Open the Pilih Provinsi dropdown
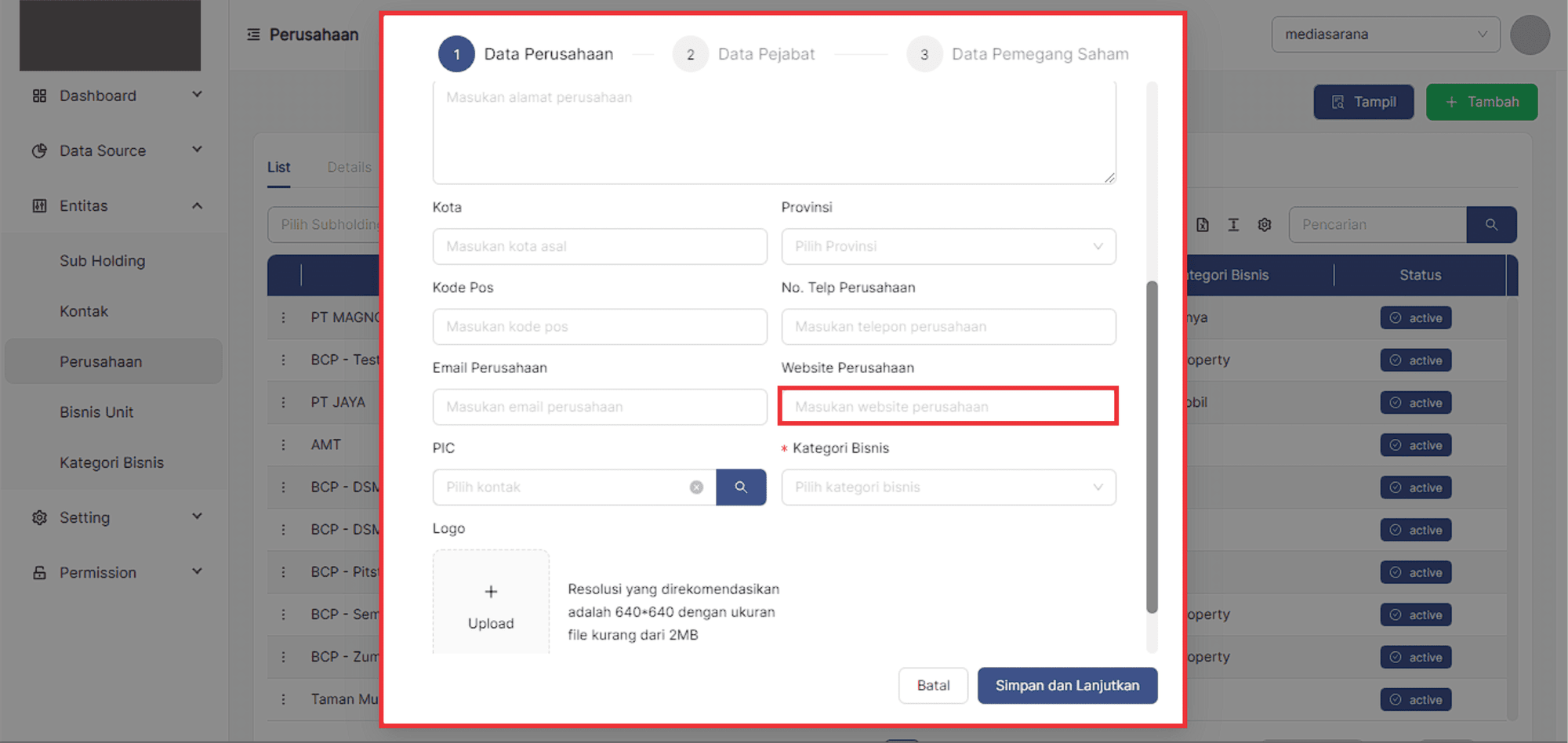Image resolution: width=1568 pixels, height=743 pixels. (x=948, y=246)
